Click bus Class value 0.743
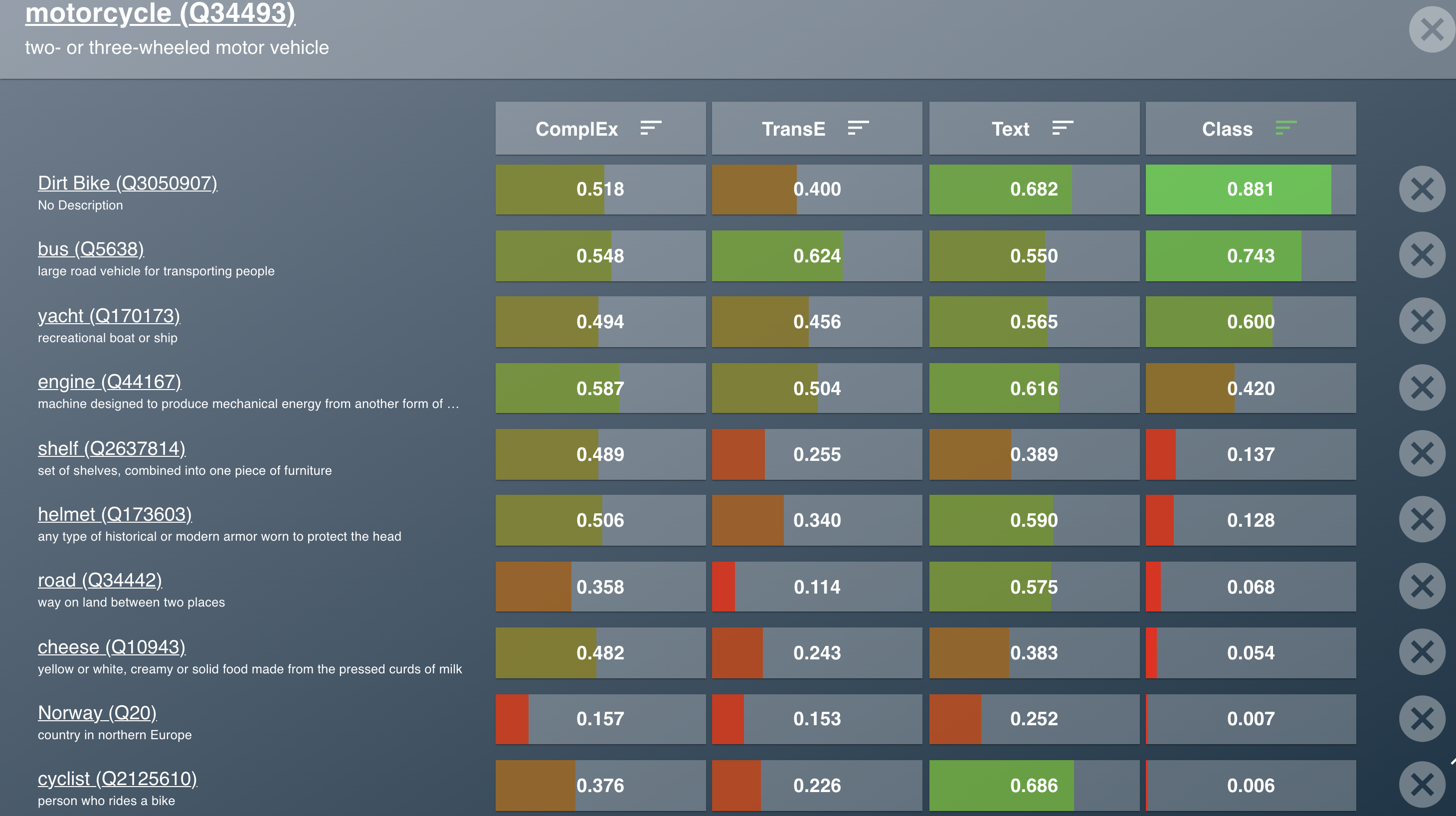1456x816 pixels. click(1250, 255)
